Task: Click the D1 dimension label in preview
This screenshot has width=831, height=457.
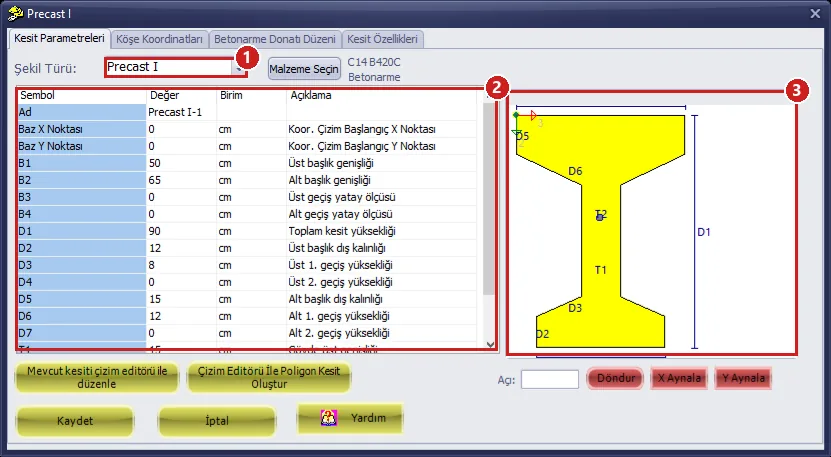Action: pyautogui.click(x=703, y=232)
